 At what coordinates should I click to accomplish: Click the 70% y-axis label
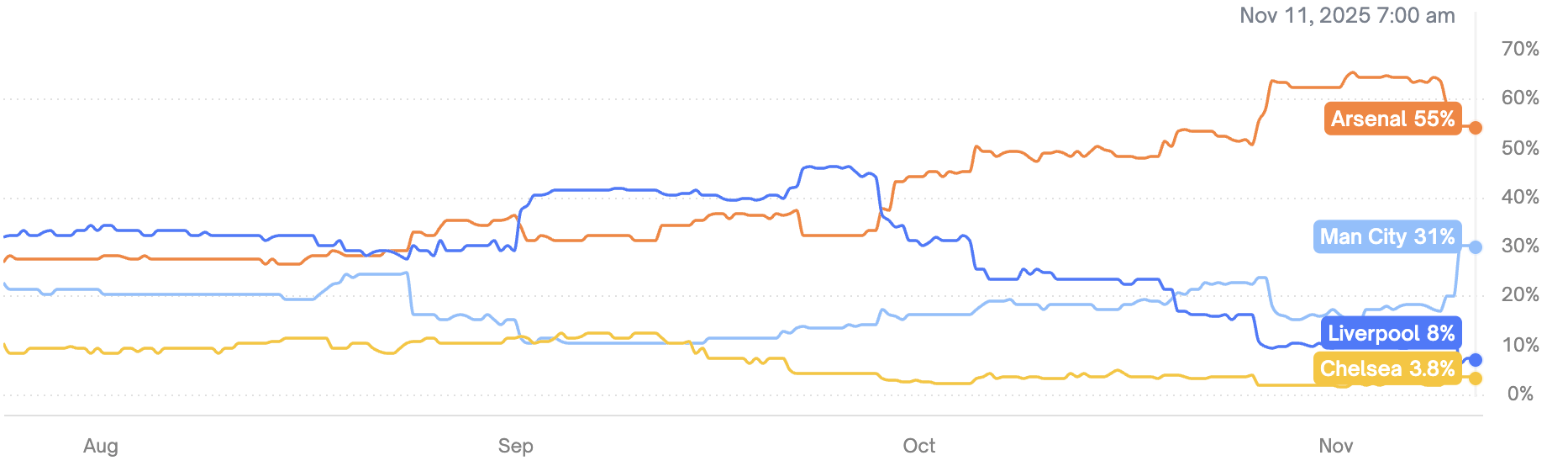click(1520, 49)
